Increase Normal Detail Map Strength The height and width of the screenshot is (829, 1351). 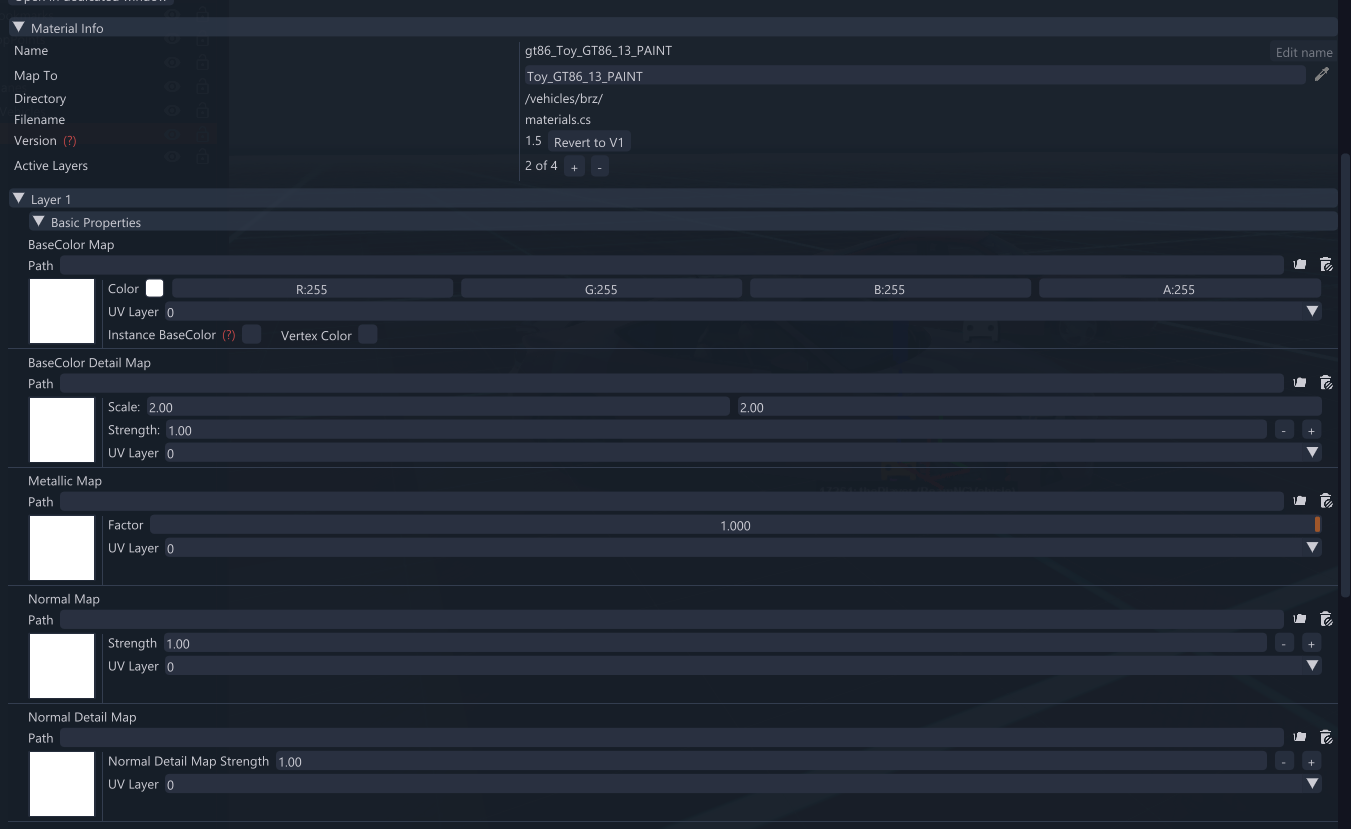pos(1311,761)
